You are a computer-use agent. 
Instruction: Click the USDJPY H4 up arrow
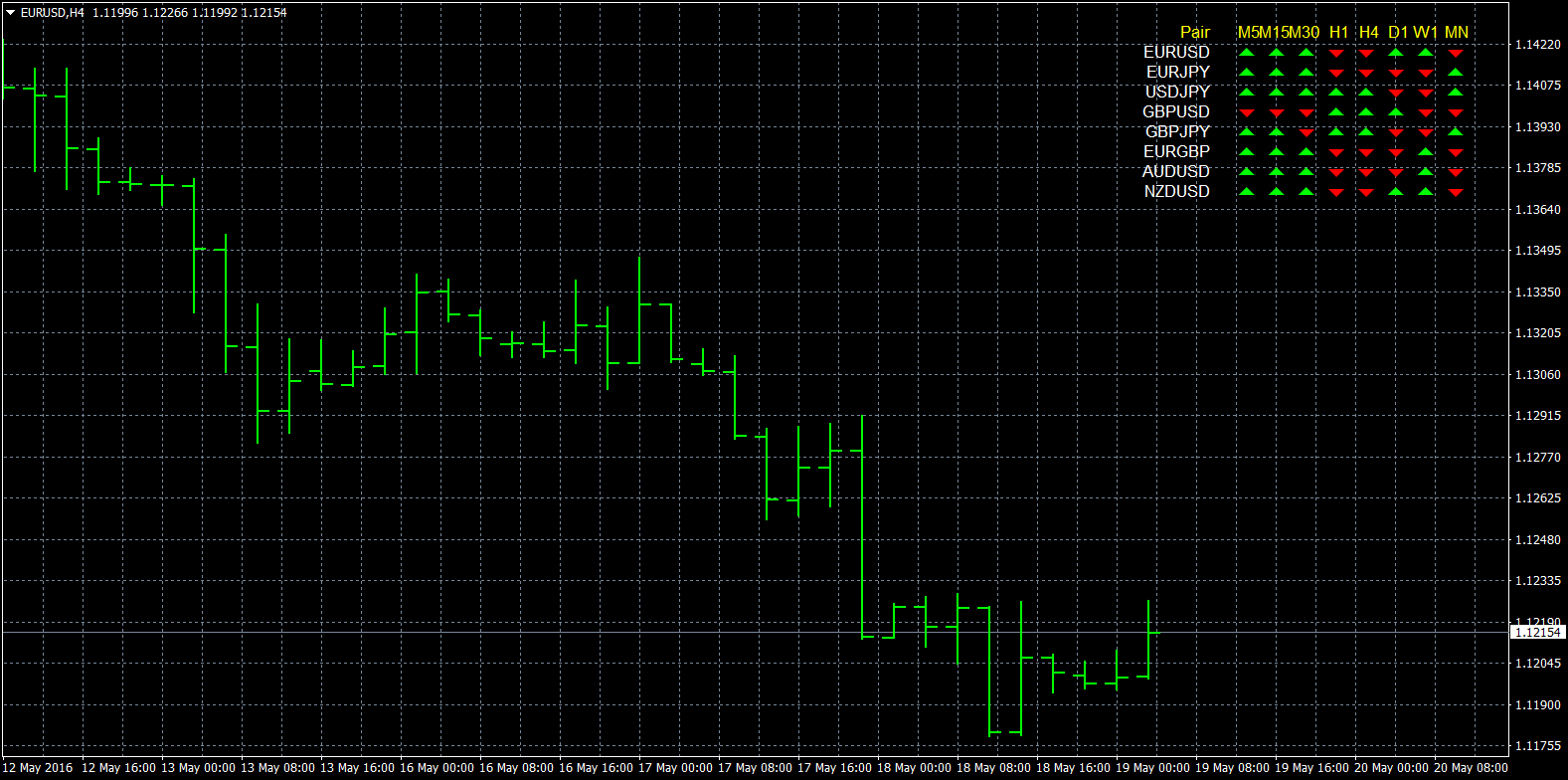click(1366, 92)
